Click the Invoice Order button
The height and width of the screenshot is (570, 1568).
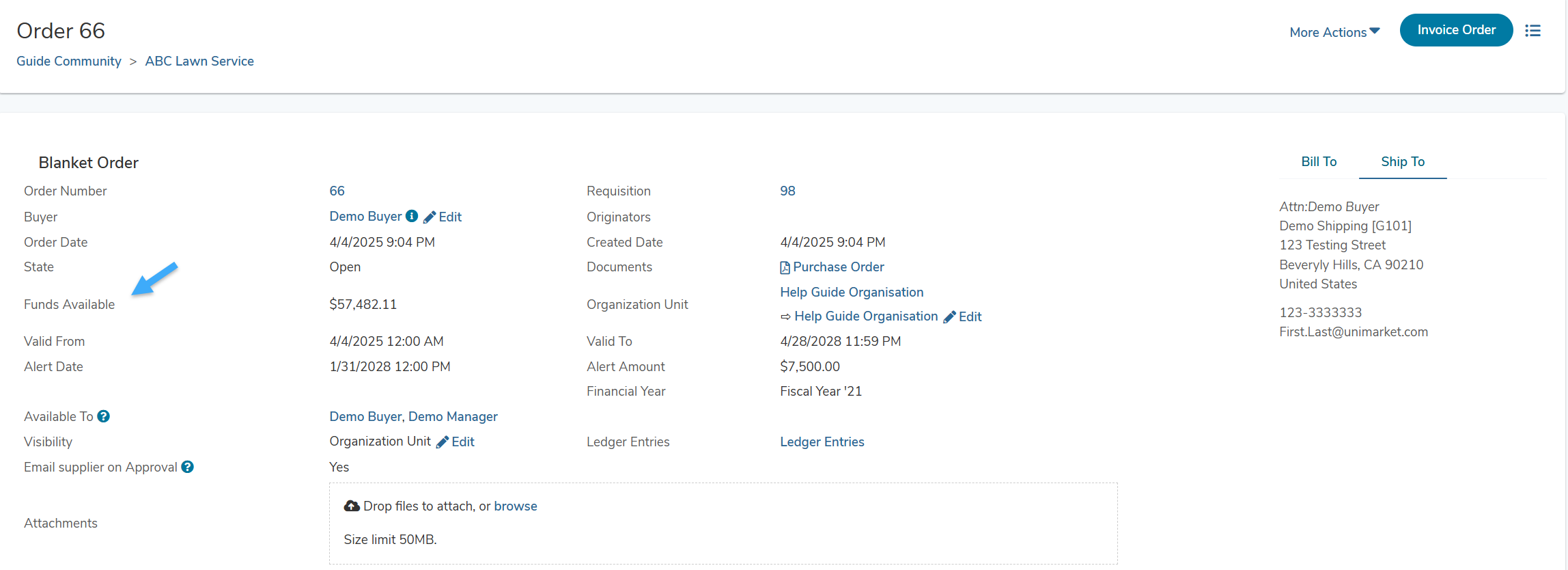(1456, 30)
